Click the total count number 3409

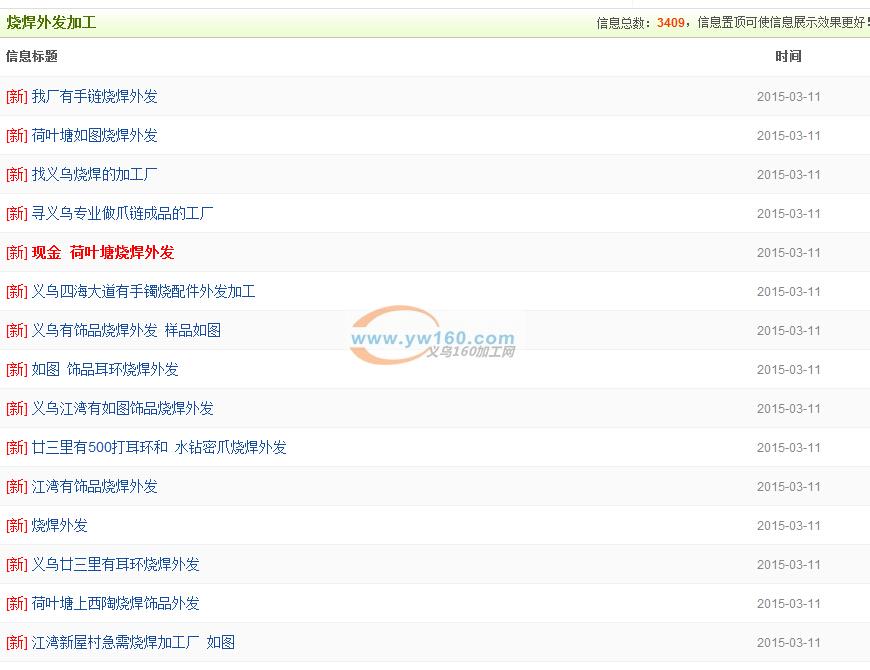click(x=670, y=23)
